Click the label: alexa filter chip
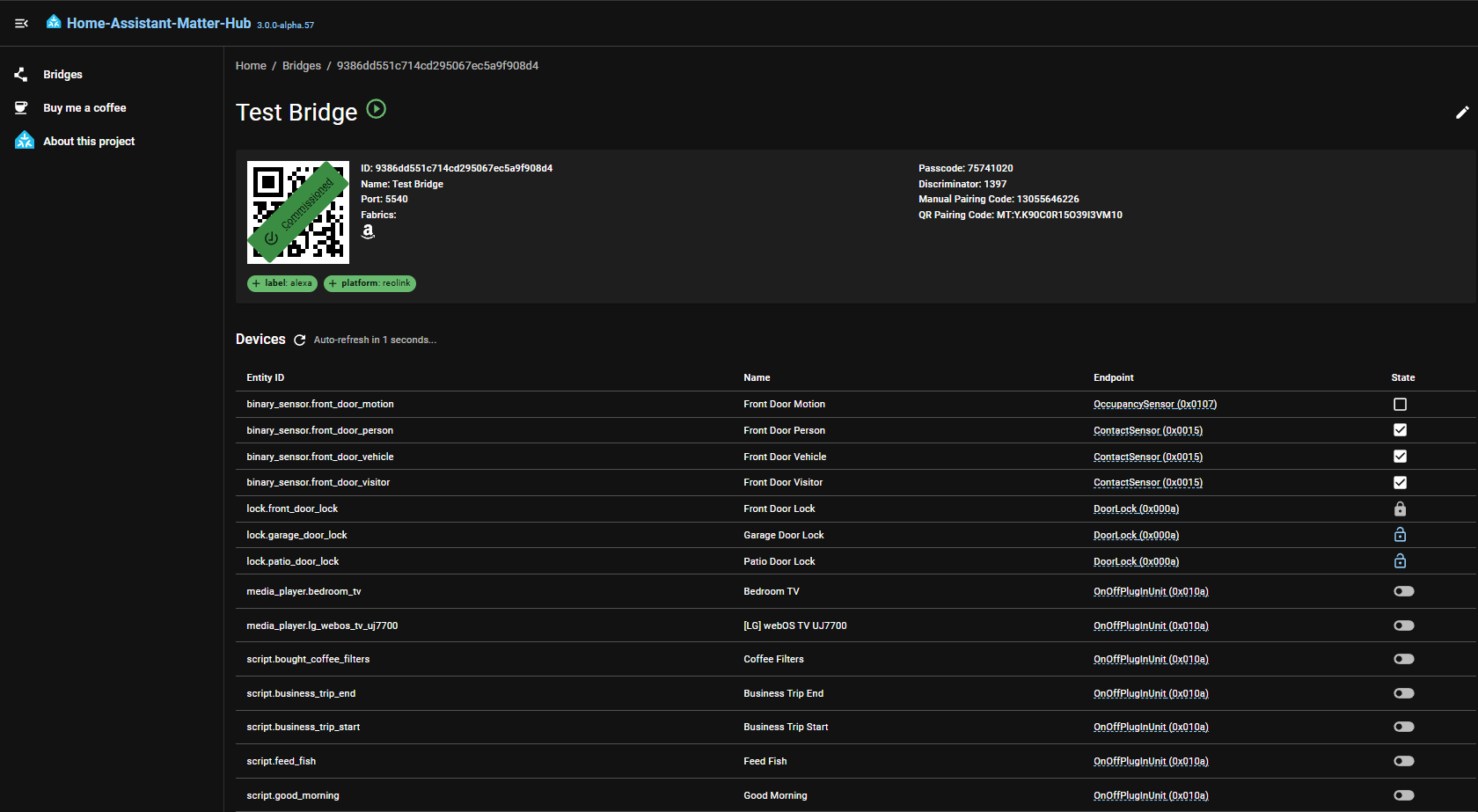The image size is (1478, 812). (282, 283)
